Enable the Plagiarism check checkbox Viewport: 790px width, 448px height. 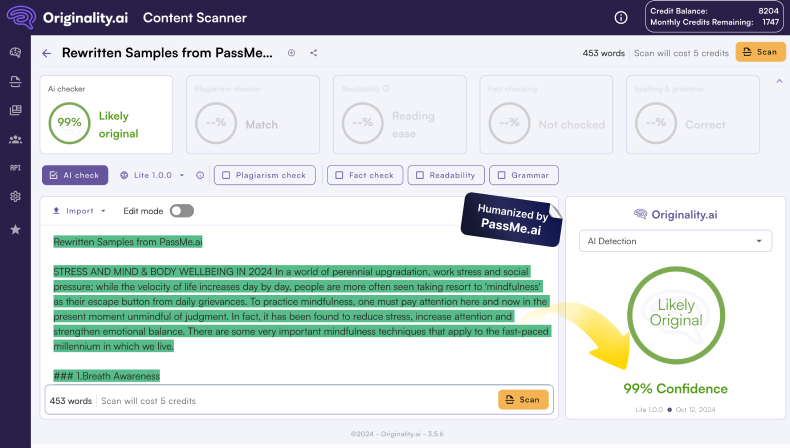click(x=265, y=175)
